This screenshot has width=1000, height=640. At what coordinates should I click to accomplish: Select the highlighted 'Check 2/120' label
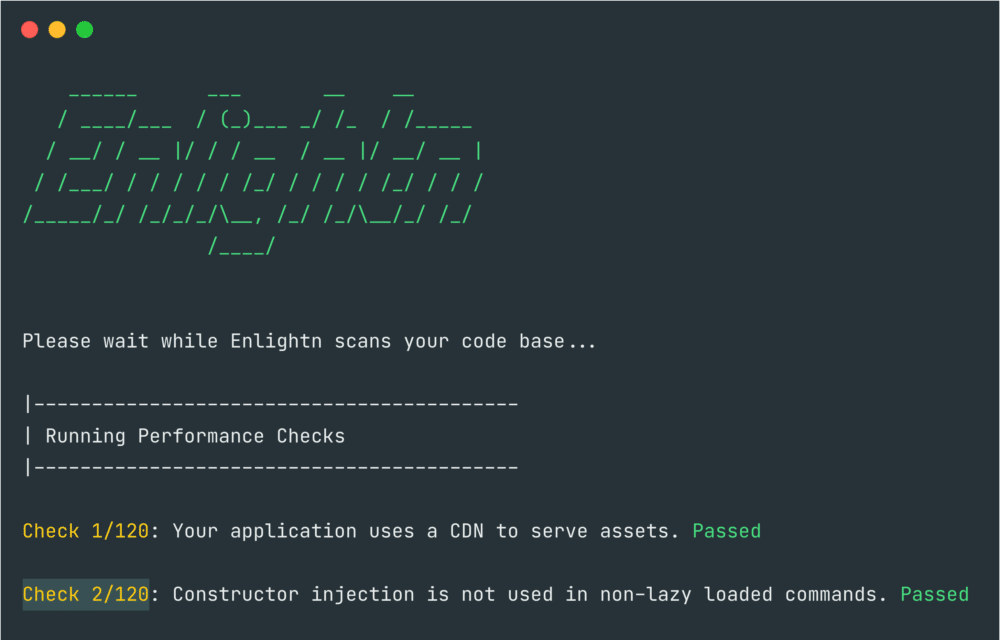click(x=85, y=594)
